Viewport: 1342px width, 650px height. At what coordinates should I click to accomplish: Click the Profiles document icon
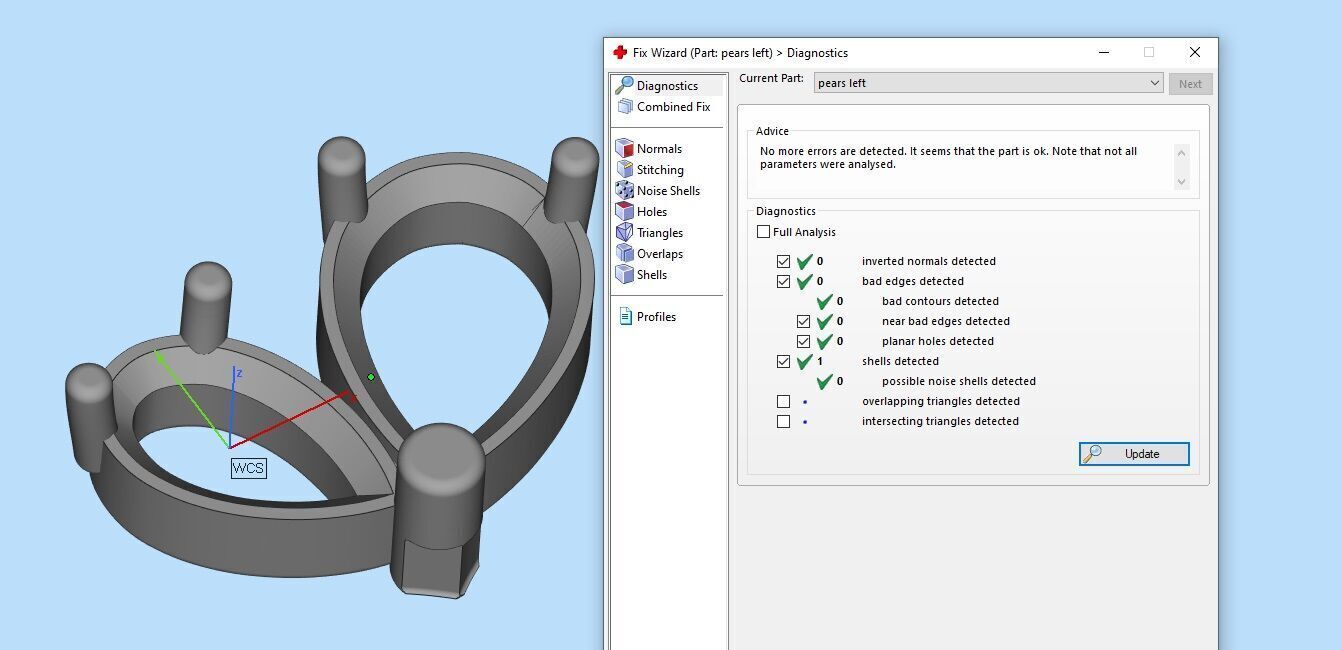[625, 316]
